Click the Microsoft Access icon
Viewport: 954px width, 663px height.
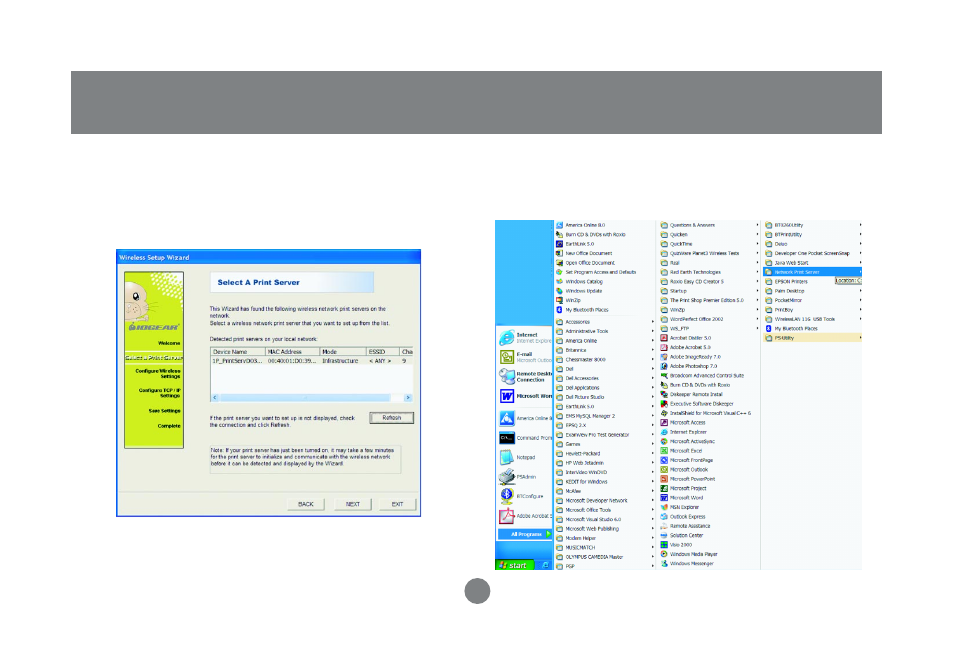(x=664, y=422)
